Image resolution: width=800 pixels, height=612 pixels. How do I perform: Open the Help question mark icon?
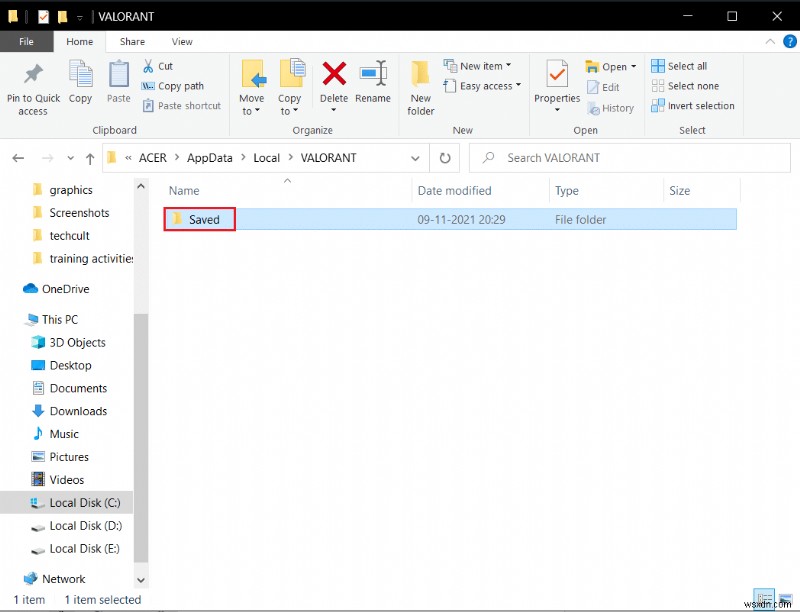click(x=789, y=41)
